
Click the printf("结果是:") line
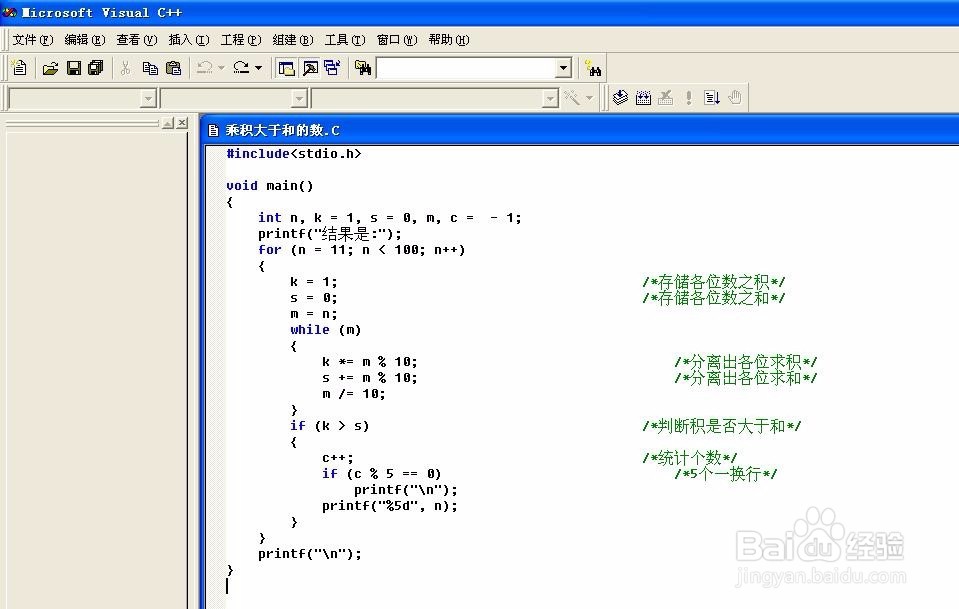coord(330,234)
